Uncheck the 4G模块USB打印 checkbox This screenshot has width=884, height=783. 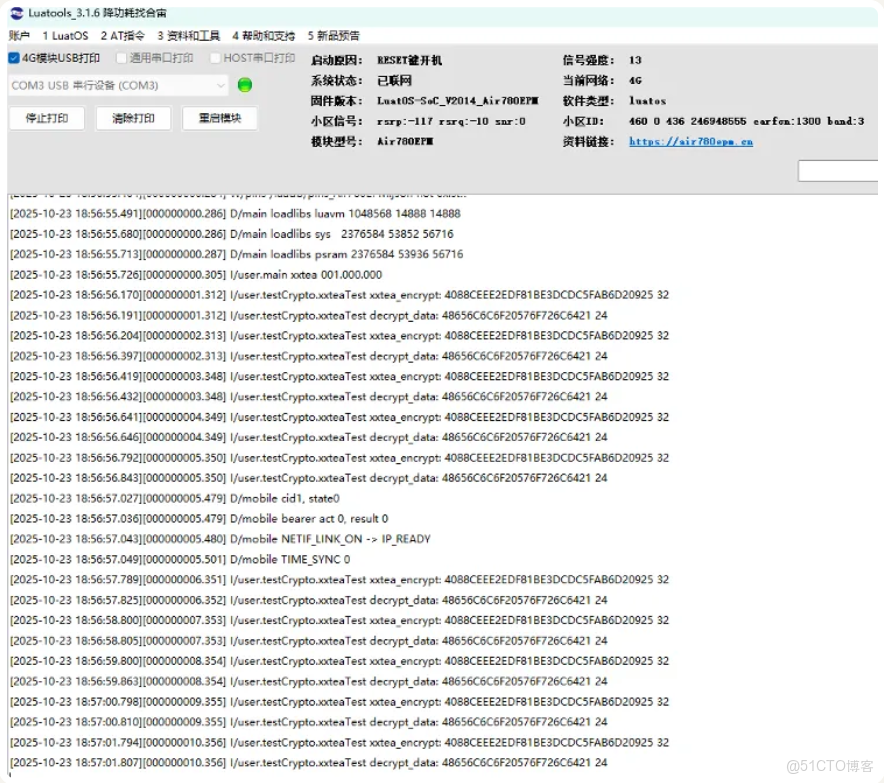point(14,58)
